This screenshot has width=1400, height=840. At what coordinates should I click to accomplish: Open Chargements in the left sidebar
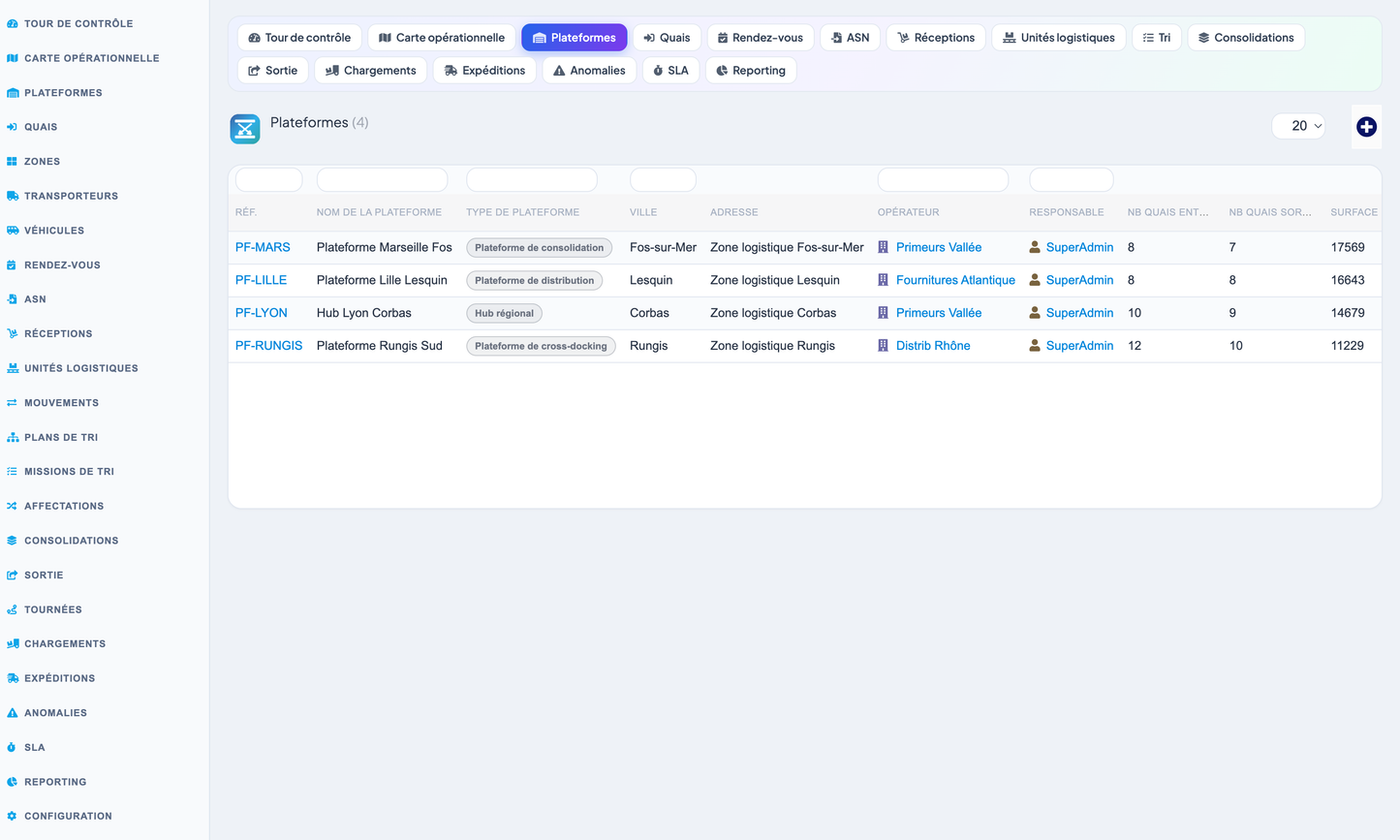pyautogui.click(x=65, y=643)
